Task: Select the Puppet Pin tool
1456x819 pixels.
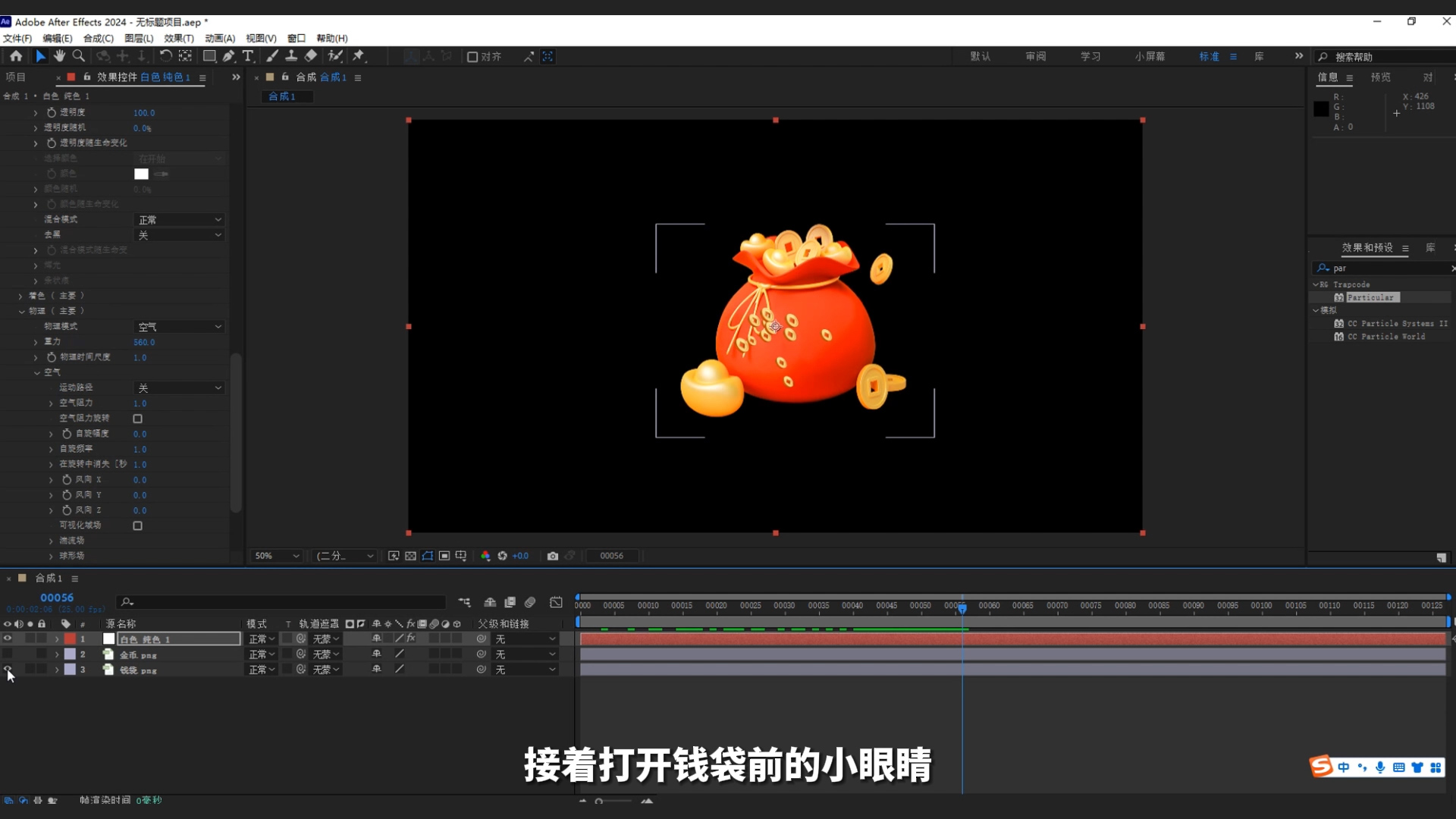Action: pos(359,55)
